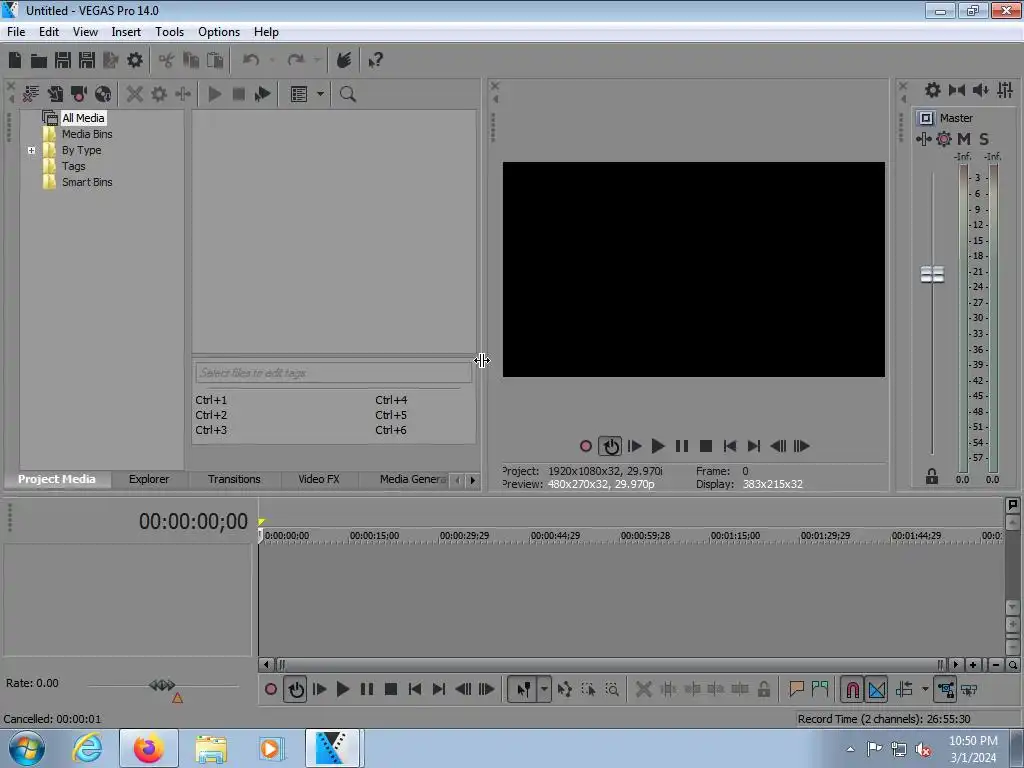Open the interactive tutorials icon
This screenshot has height=768, width=1024.
click(x=344, y=60)
